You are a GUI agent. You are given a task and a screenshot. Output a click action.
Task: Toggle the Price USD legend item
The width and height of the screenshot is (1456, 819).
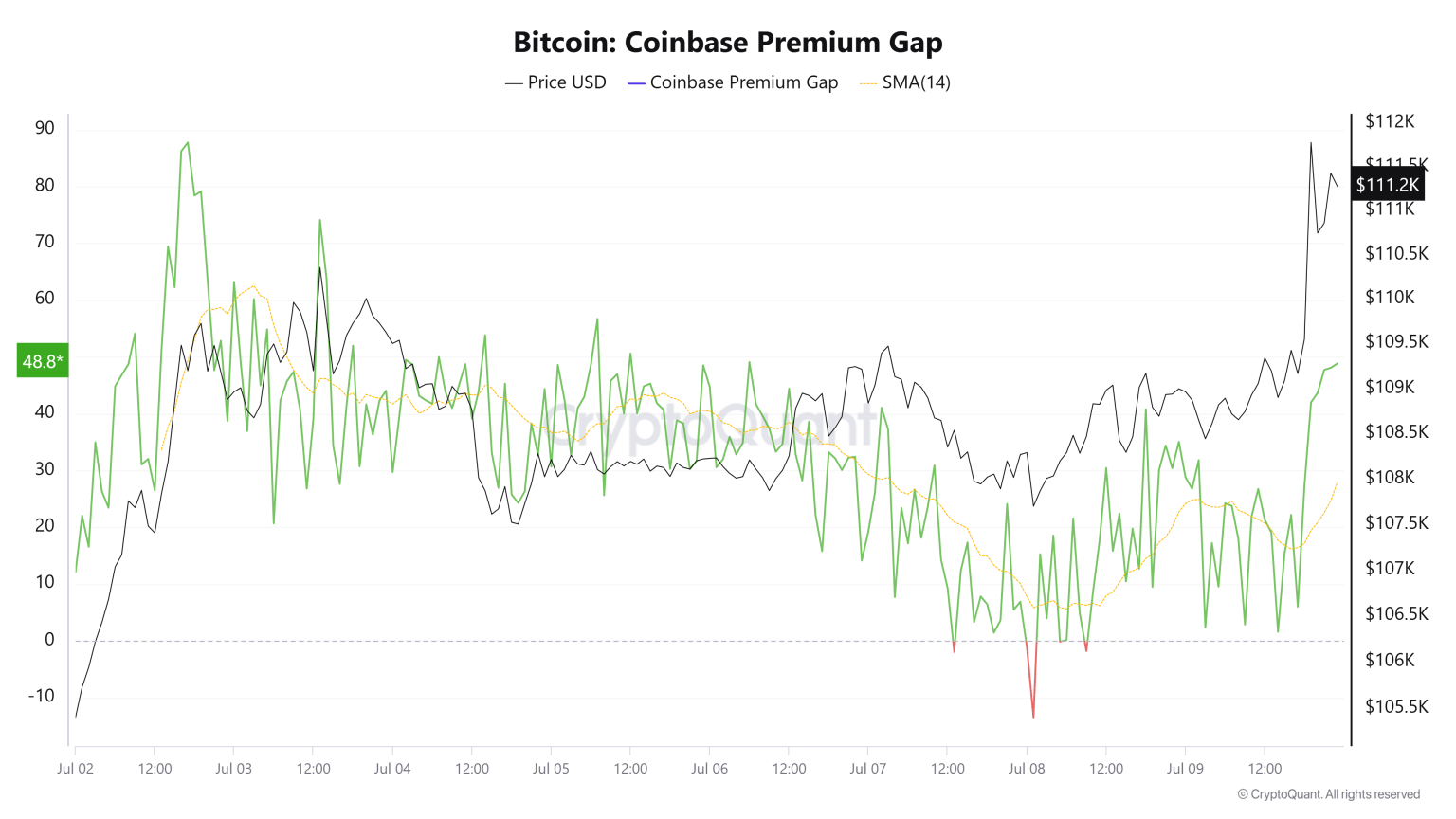[x=566, y=82]
